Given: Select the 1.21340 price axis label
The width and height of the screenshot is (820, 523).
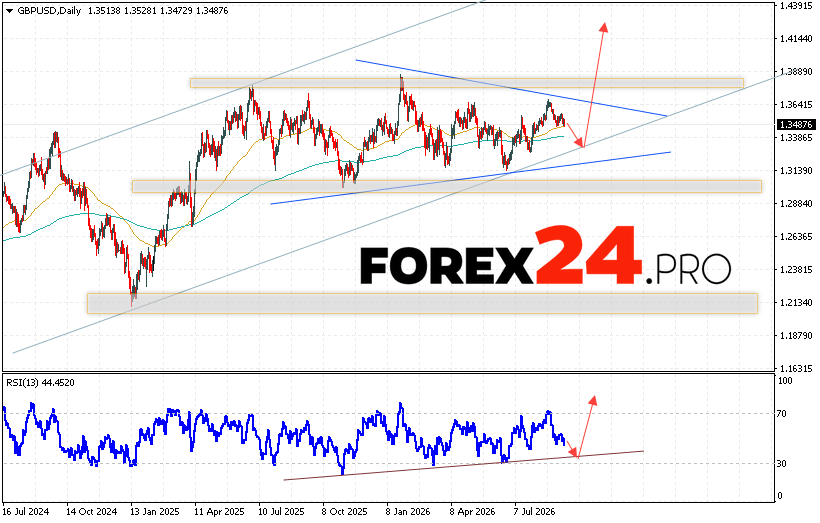Looking at the screenshot, I should pos(796,302).
